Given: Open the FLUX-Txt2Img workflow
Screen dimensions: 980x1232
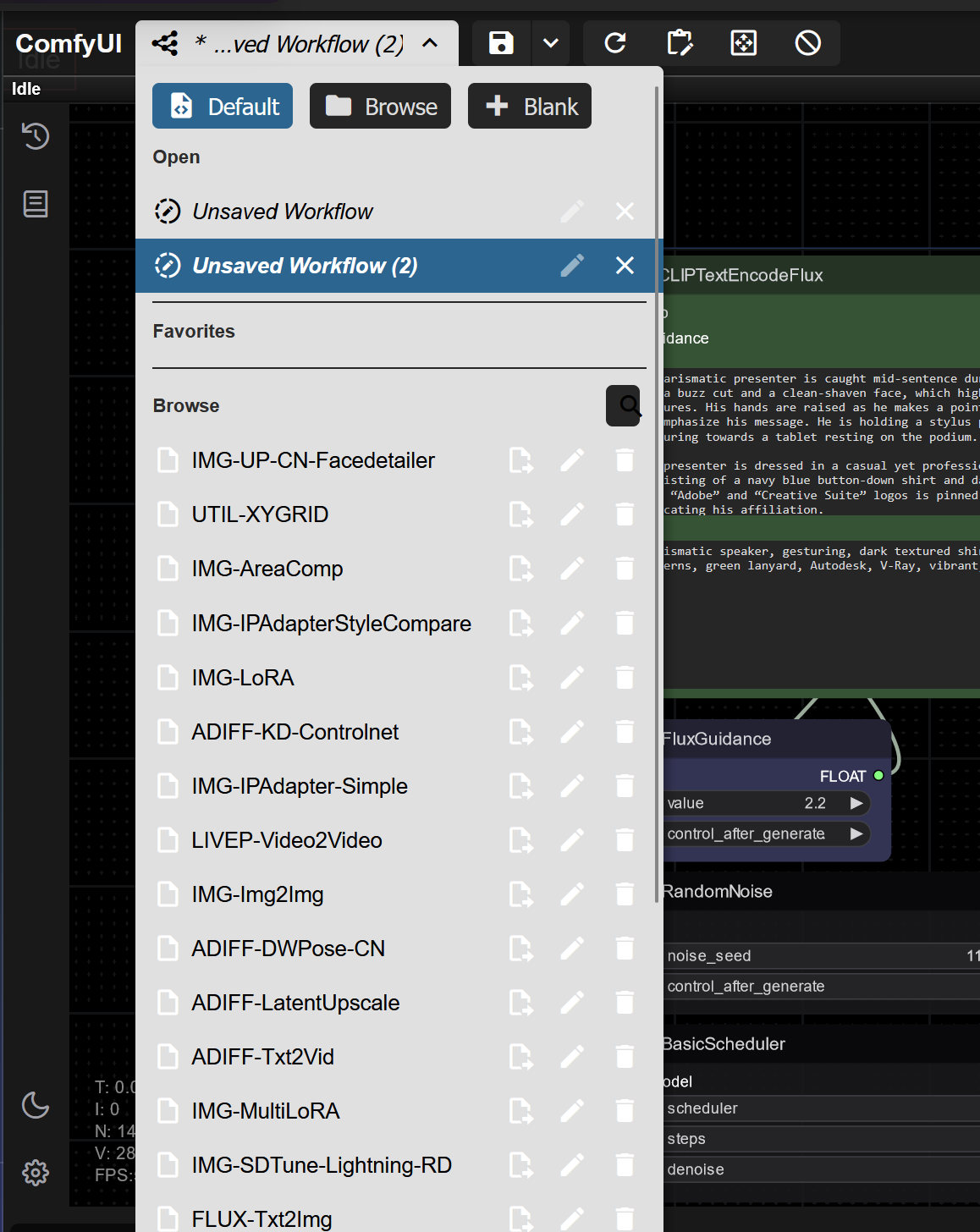Looking at the screenshot, I should coord(262,1218).
